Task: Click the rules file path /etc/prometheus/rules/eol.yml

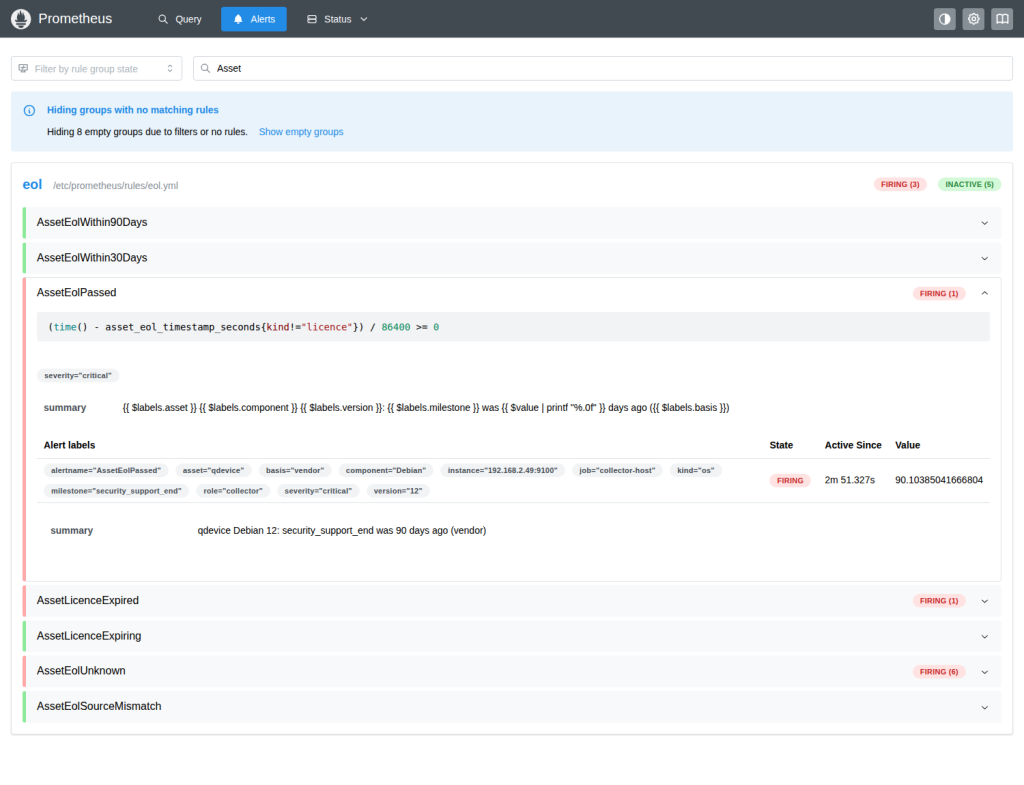Action: [x=116, y=185]
